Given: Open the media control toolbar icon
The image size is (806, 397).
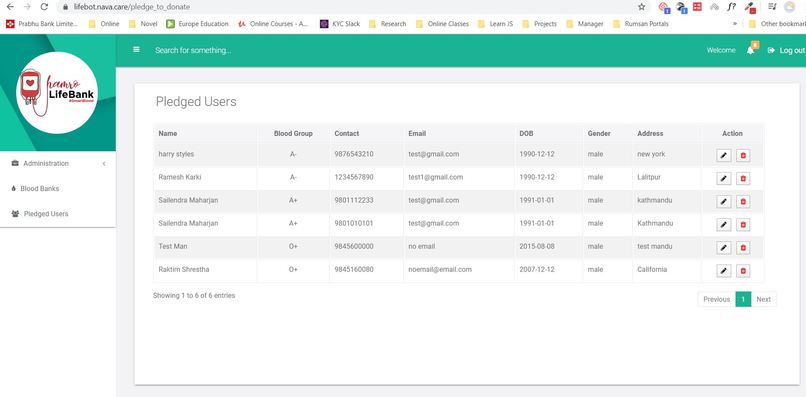Looking at the screenshot, I should [772, 7].
